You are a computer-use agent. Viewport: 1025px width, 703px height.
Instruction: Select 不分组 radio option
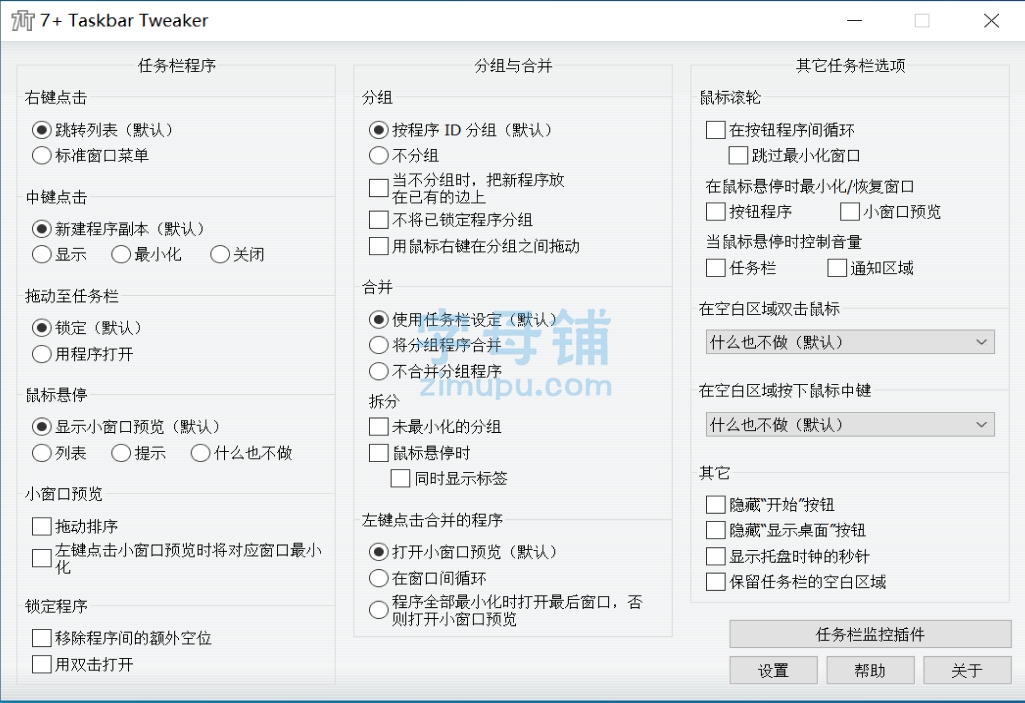pos(378,156)
